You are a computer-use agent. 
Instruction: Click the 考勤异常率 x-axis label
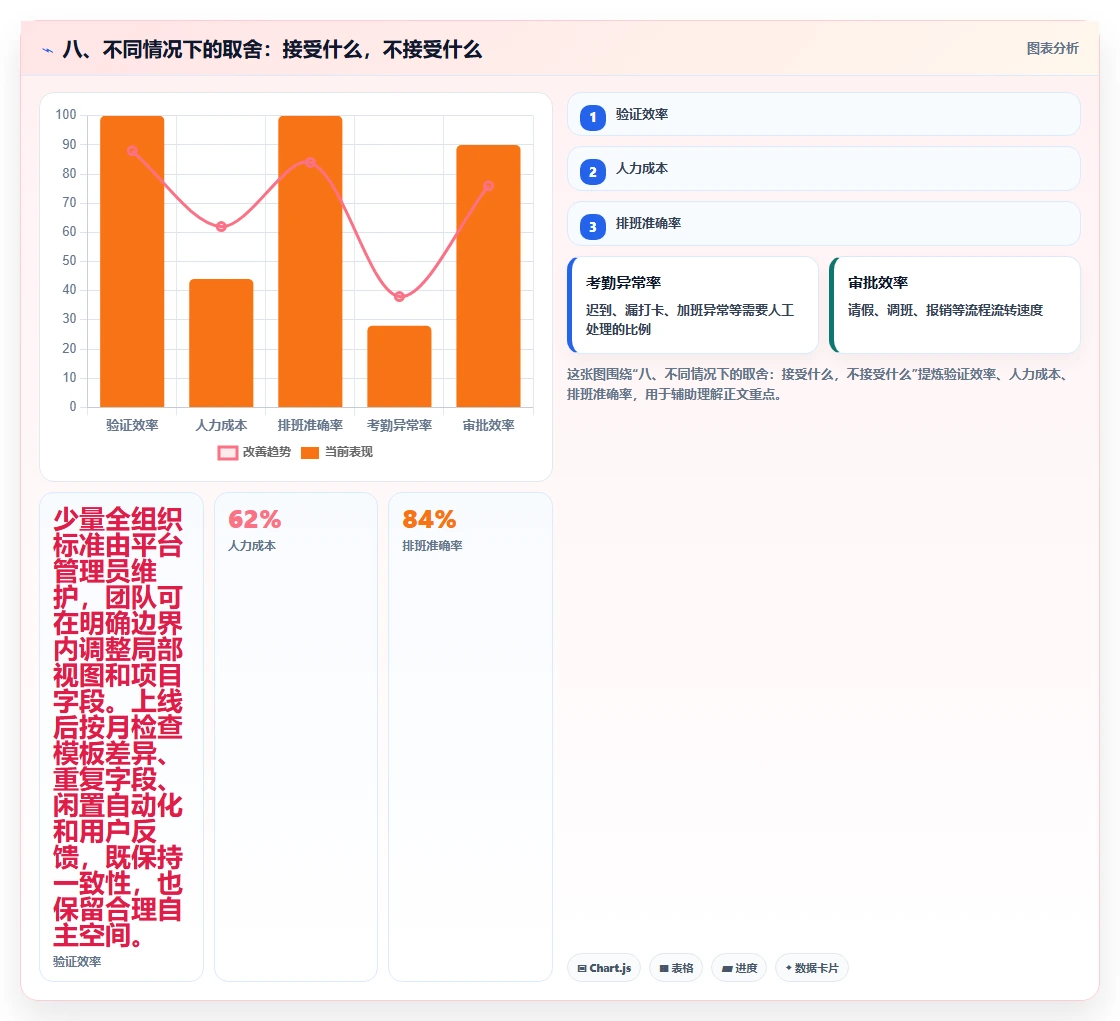point(399,425)
